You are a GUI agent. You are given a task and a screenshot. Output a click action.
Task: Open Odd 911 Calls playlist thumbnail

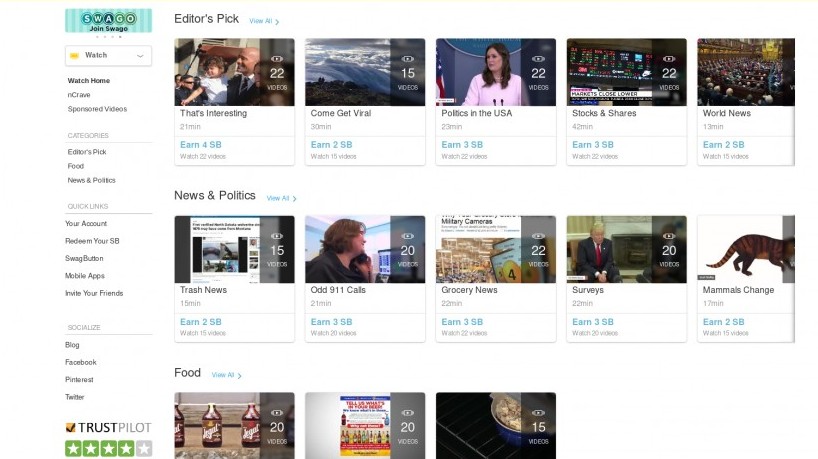(x=365, y=249)
